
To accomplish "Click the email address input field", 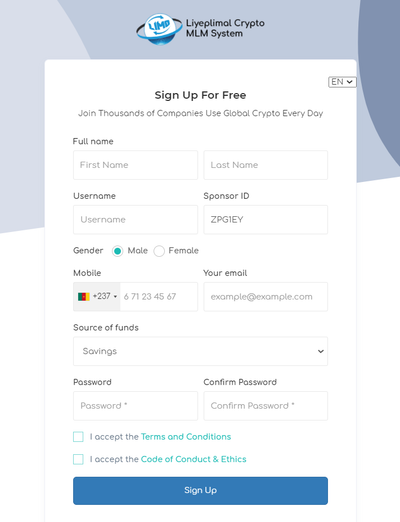I will point(266,296).
